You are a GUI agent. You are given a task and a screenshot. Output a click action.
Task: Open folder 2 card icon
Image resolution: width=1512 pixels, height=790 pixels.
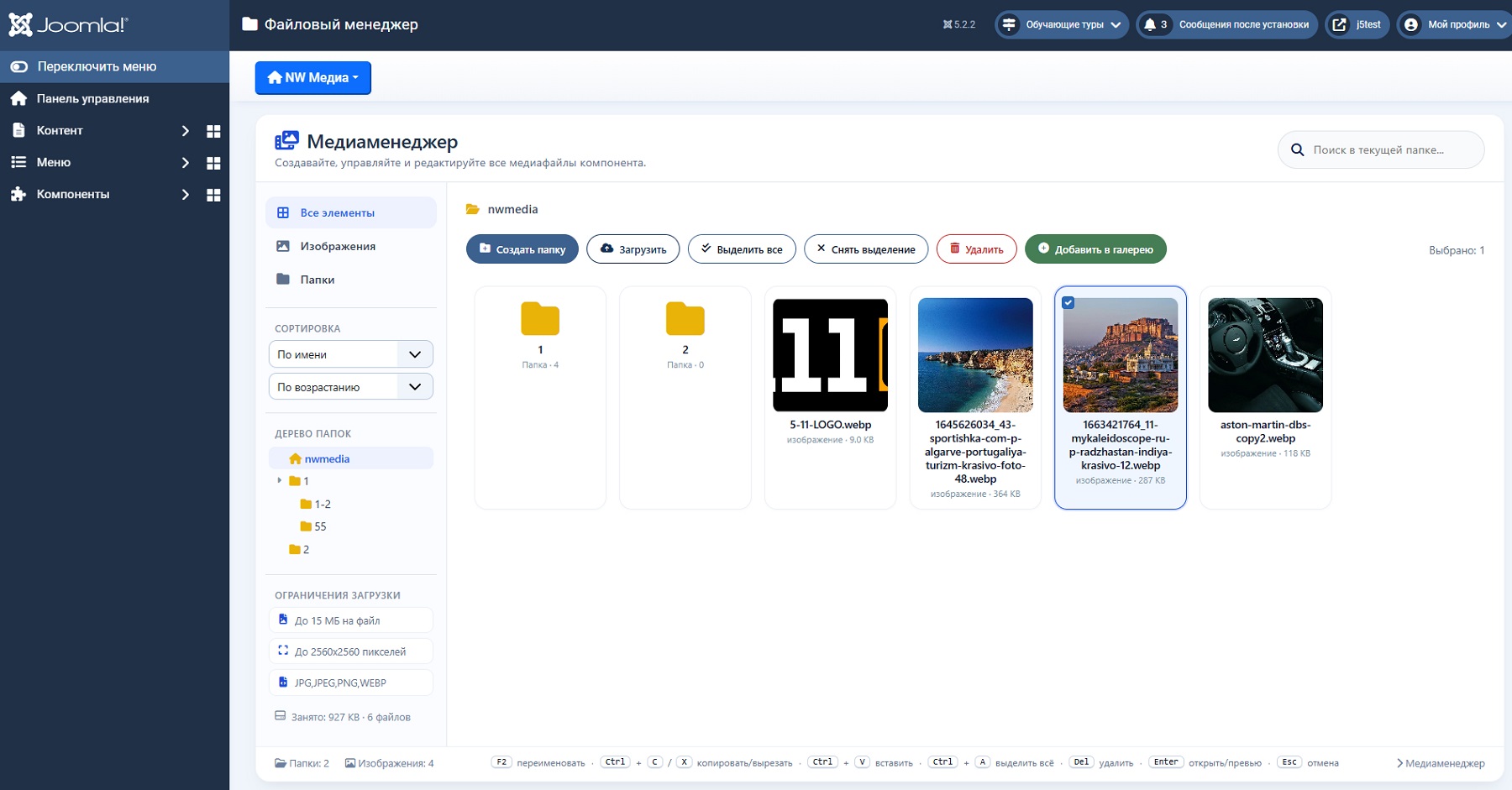(x=685, y=319)
